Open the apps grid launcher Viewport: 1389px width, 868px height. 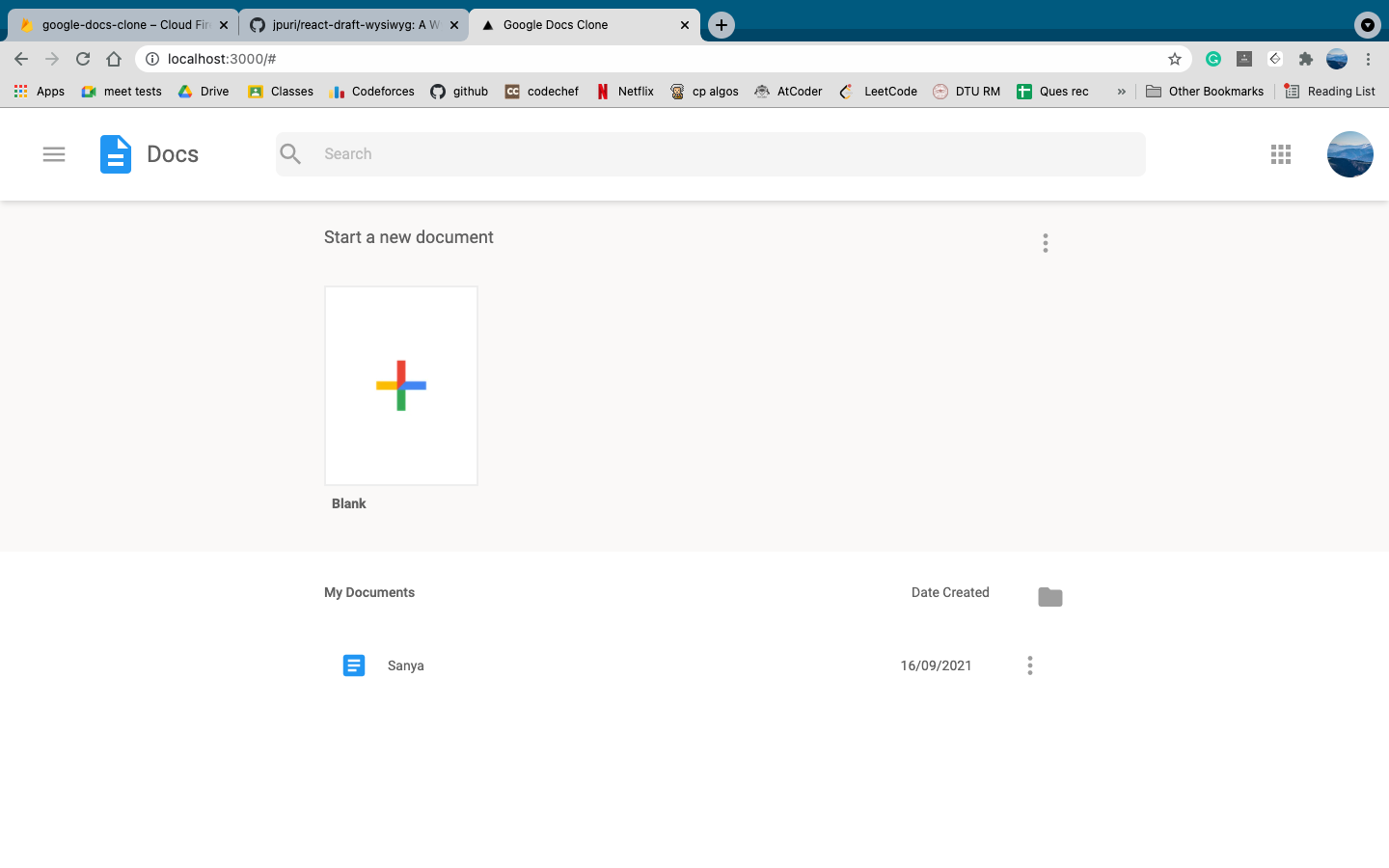[x=1281, y=154]
